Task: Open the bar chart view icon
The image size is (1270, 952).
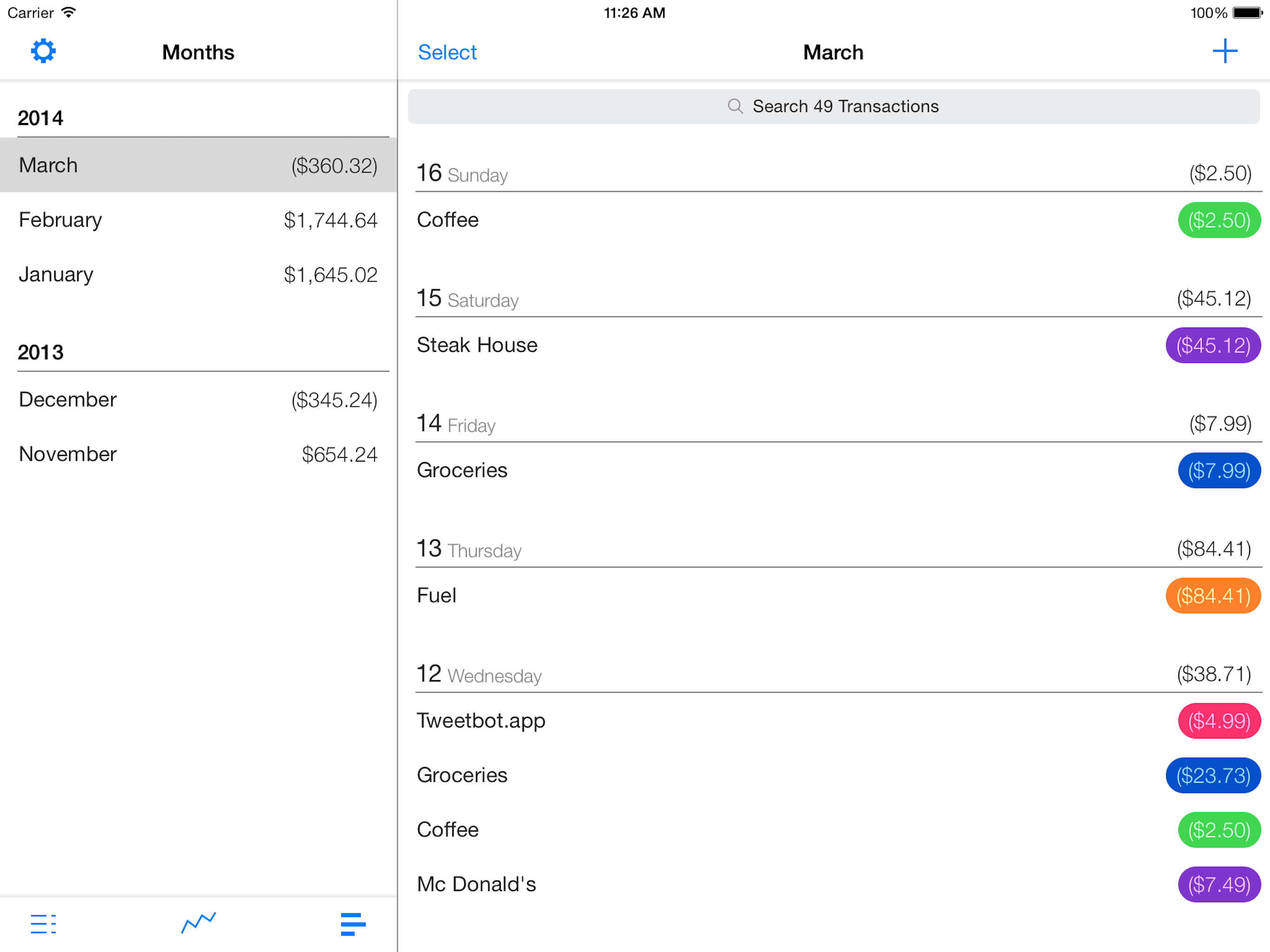Action: (352, 924)
